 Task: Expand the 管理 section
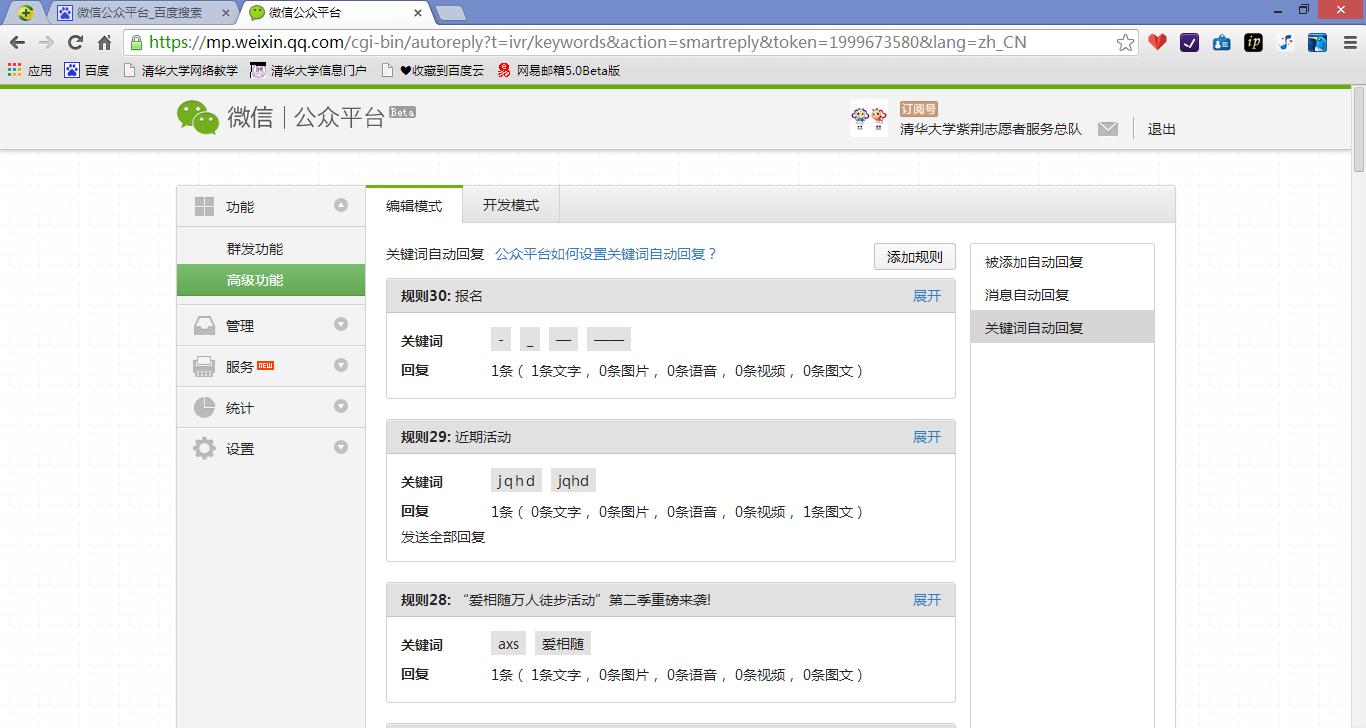pos(341,324)
